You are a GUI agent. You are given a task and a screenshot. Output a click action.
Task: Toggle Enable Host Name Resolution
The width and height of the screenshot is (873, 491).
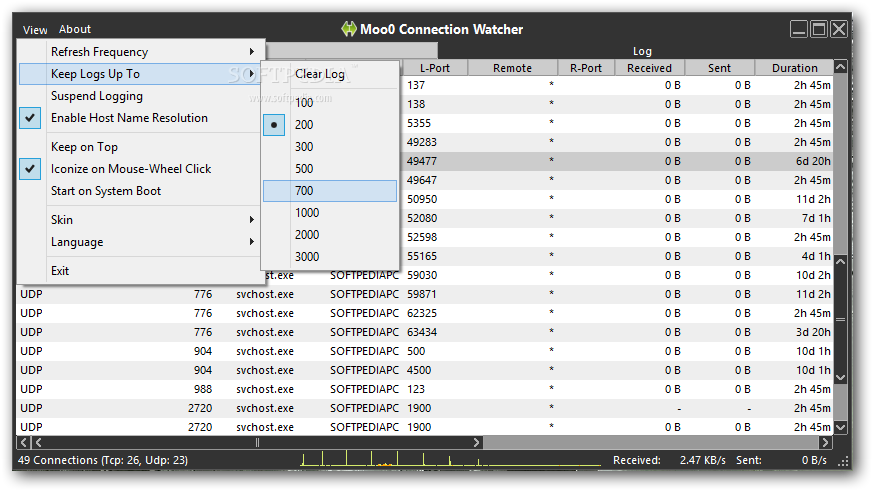coord(140,118)
